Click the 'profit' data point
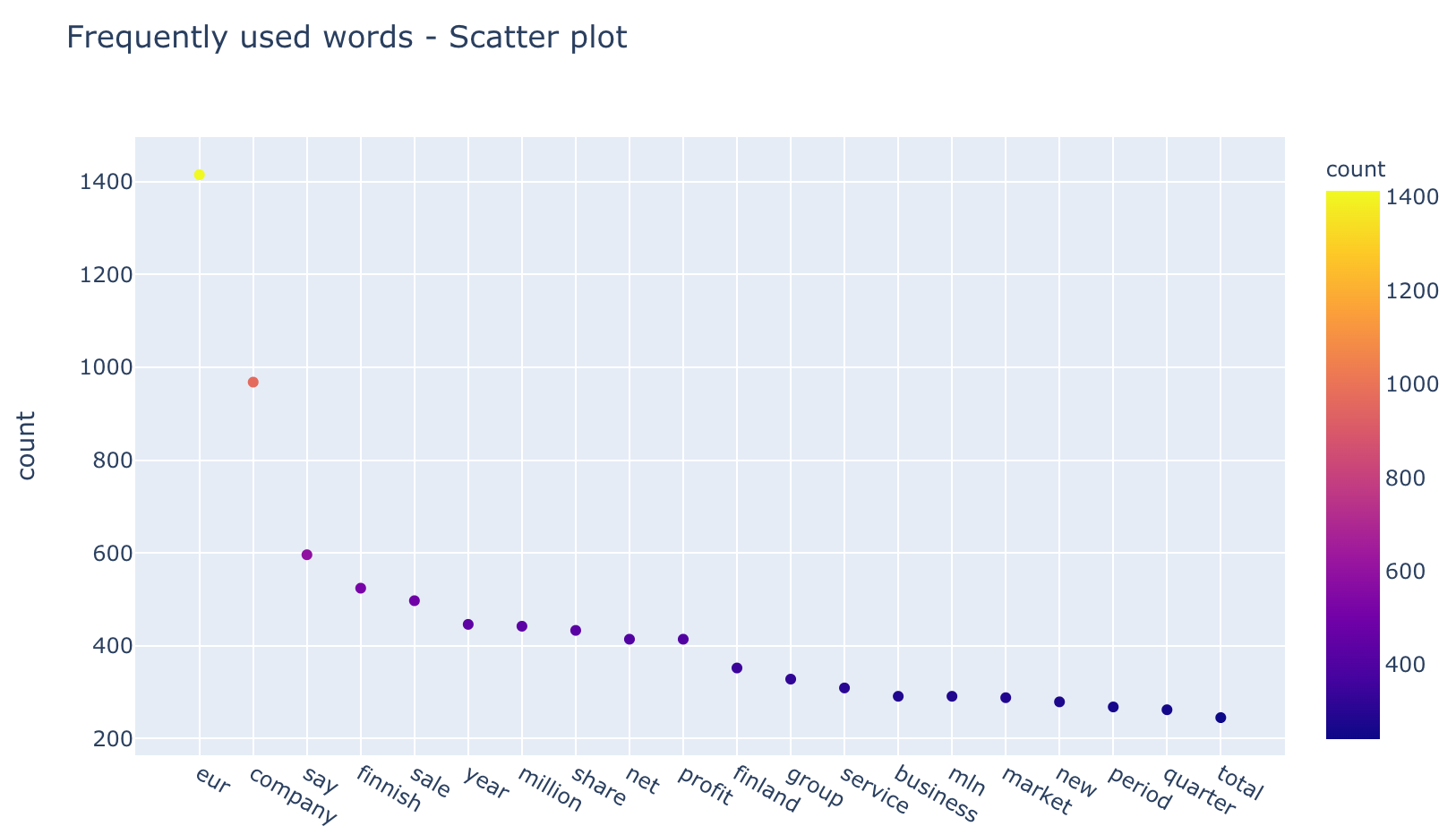This screenshot has height=835, width=1456. 683,640
